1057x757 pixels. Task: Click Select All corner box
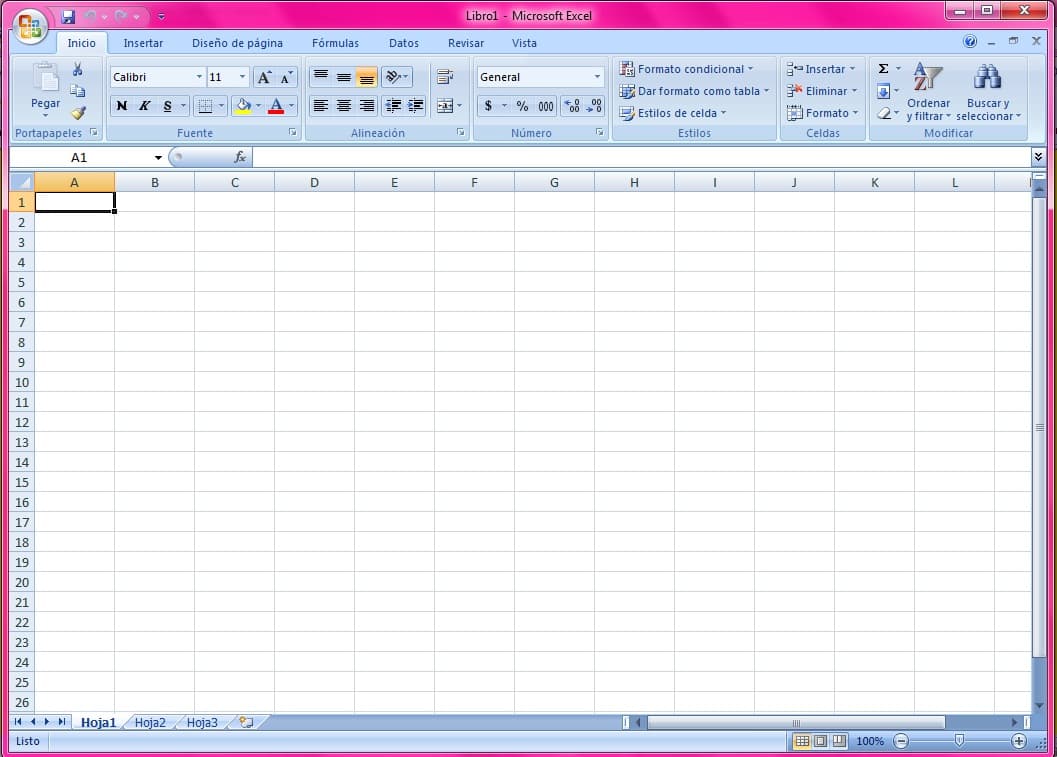coord(22,183)
